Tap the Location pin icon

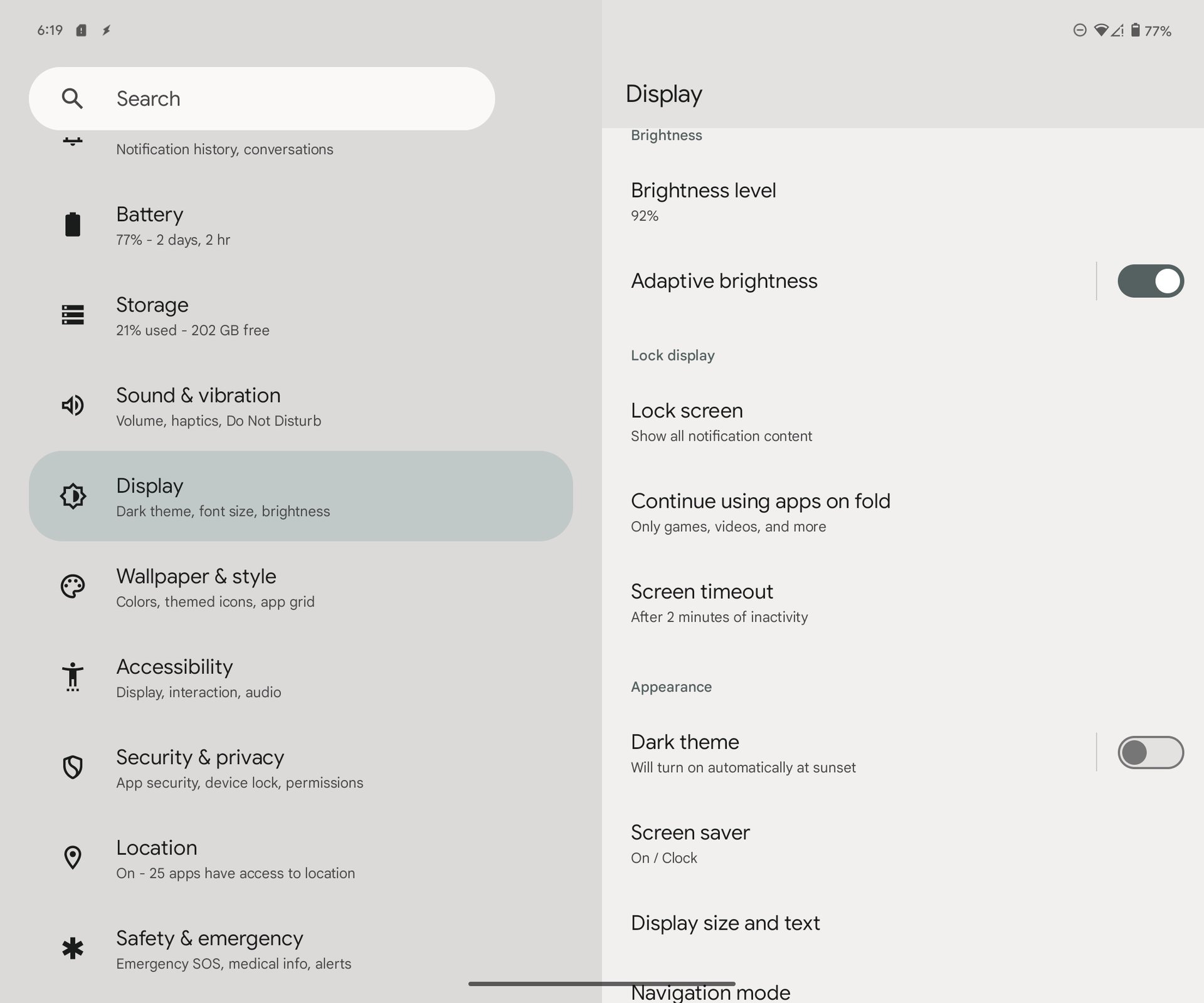tap(73, 858)
